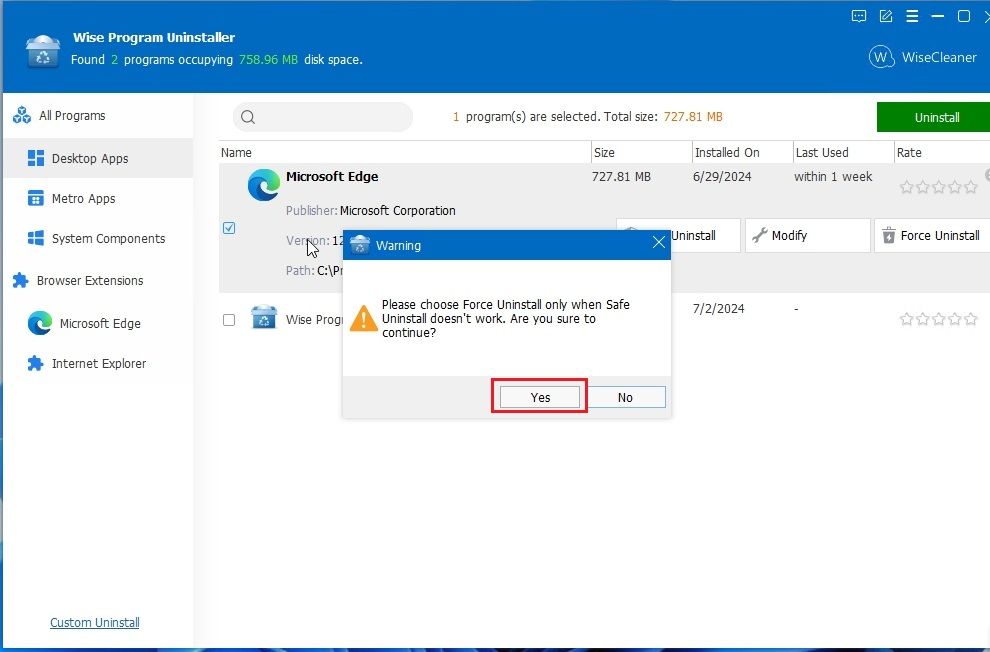
Task: Open the hamburger menu in title bar
Action: 911,16
